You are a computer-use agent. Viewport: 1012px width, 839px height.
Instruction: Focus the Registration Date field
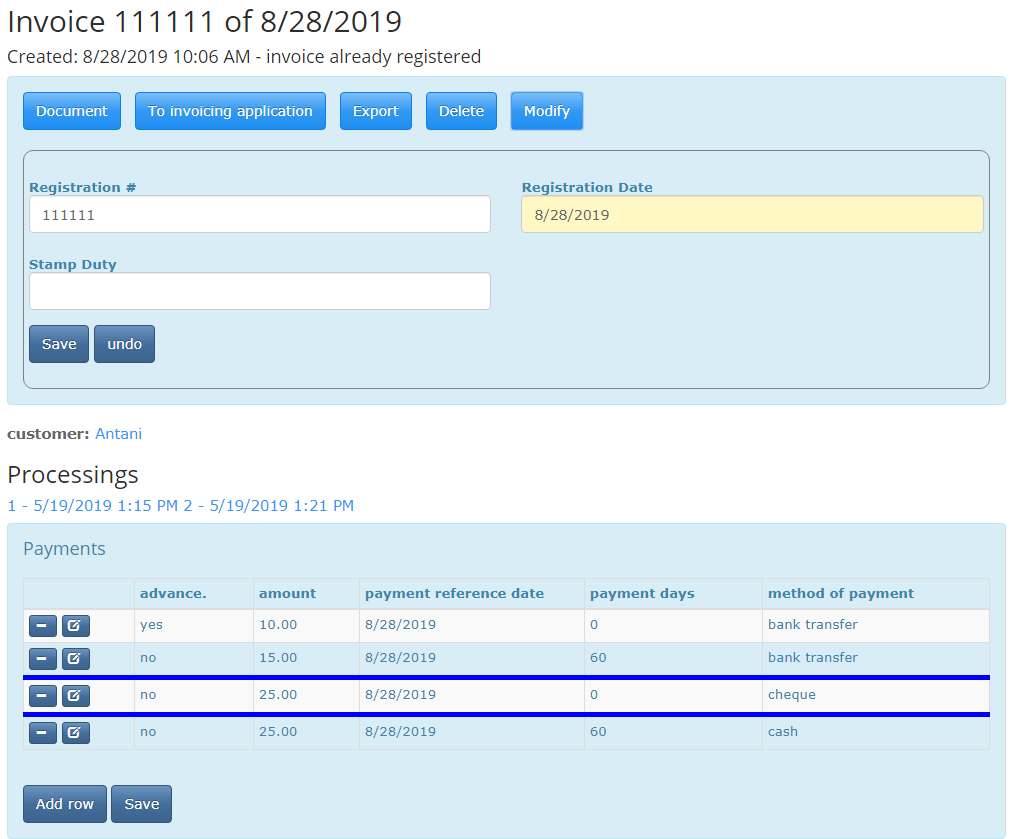point(752,214)
